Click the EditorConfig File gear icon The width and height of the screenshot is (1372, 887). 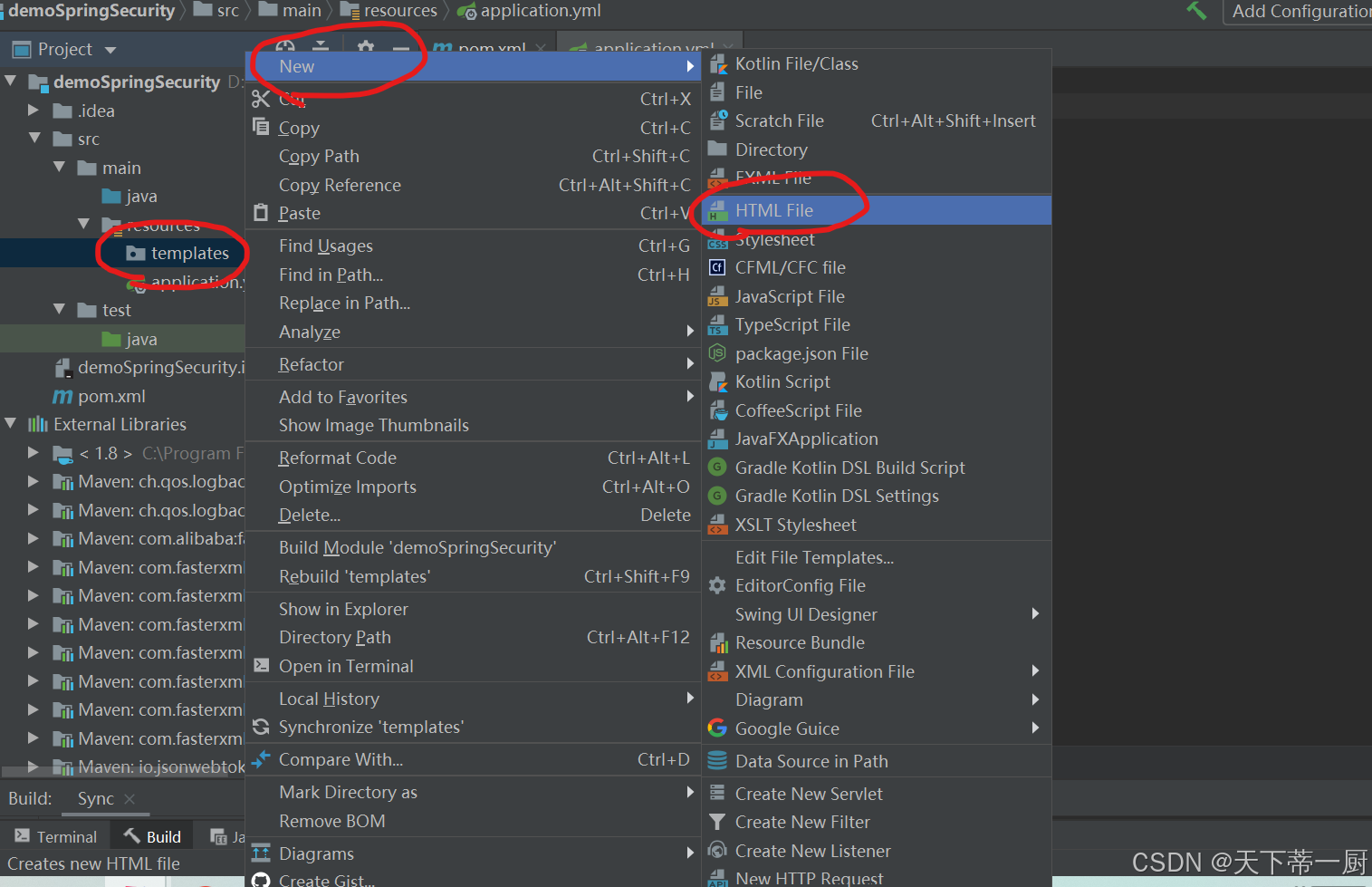point(718,585)
